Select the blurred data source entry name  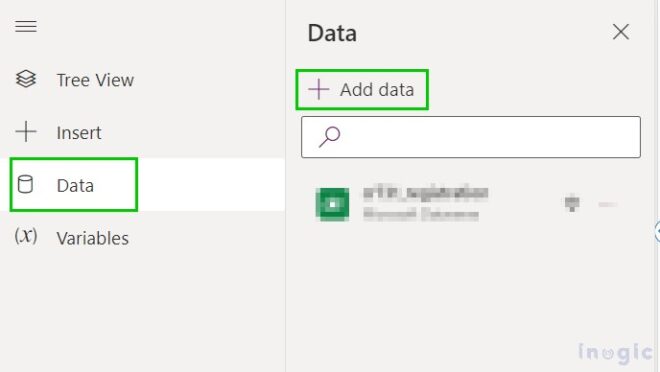426,193
